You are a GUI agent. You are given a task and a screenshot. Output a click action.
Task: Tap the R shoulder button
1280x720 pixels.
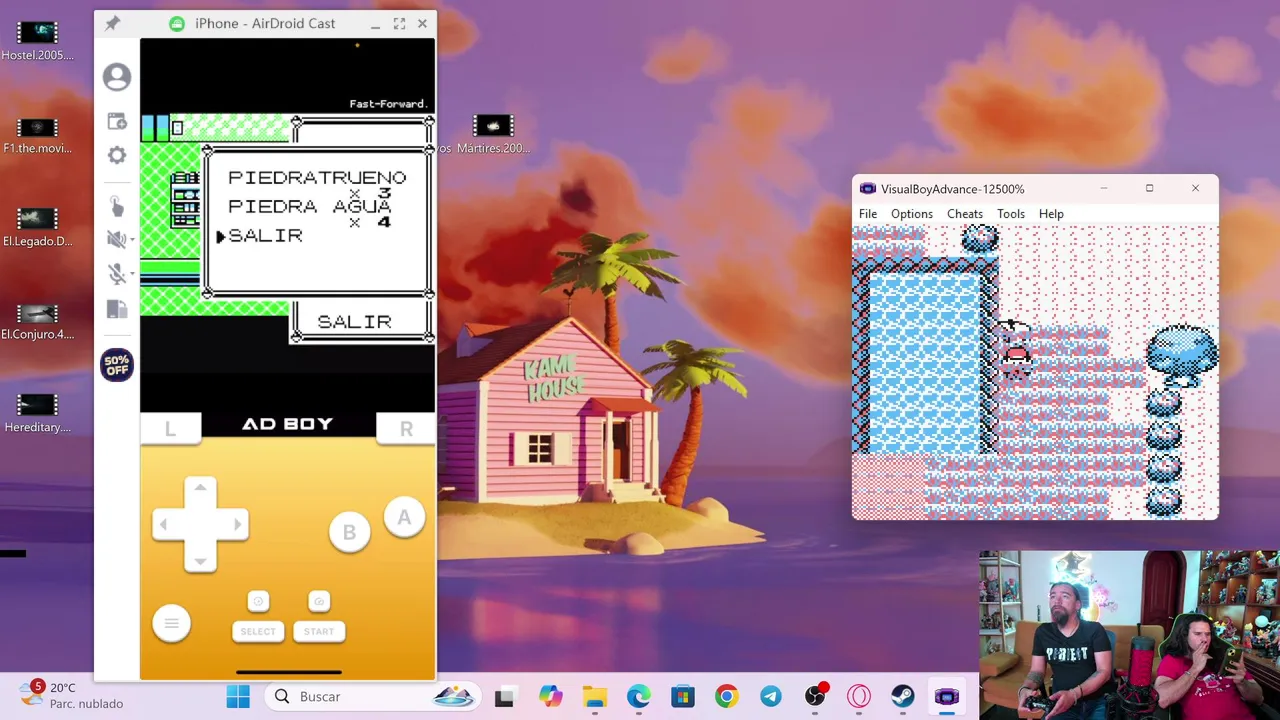[x=406, y=429]
